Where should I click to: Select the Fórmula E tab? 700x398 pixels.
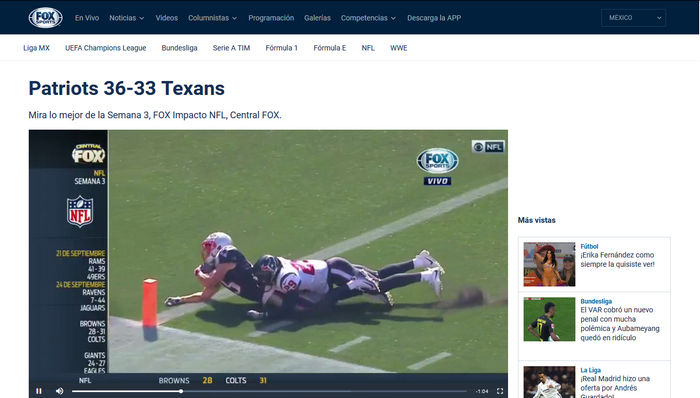tap(330, 48)
